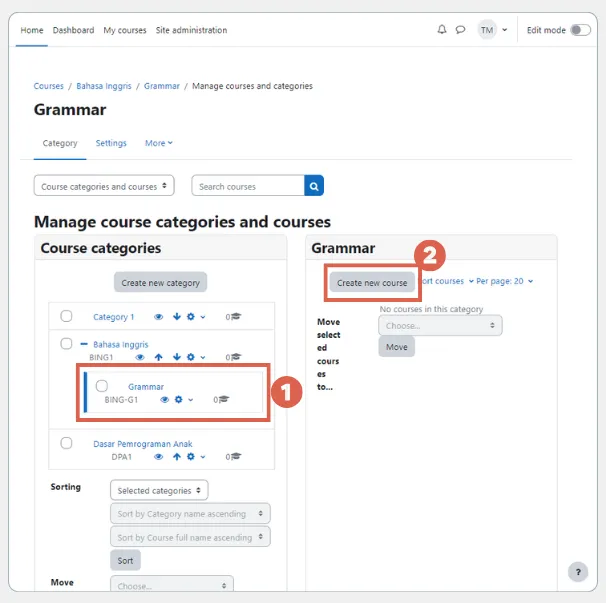
Task: Open Move categories Choose dropdown at bottom
Action: pos(172,585)
